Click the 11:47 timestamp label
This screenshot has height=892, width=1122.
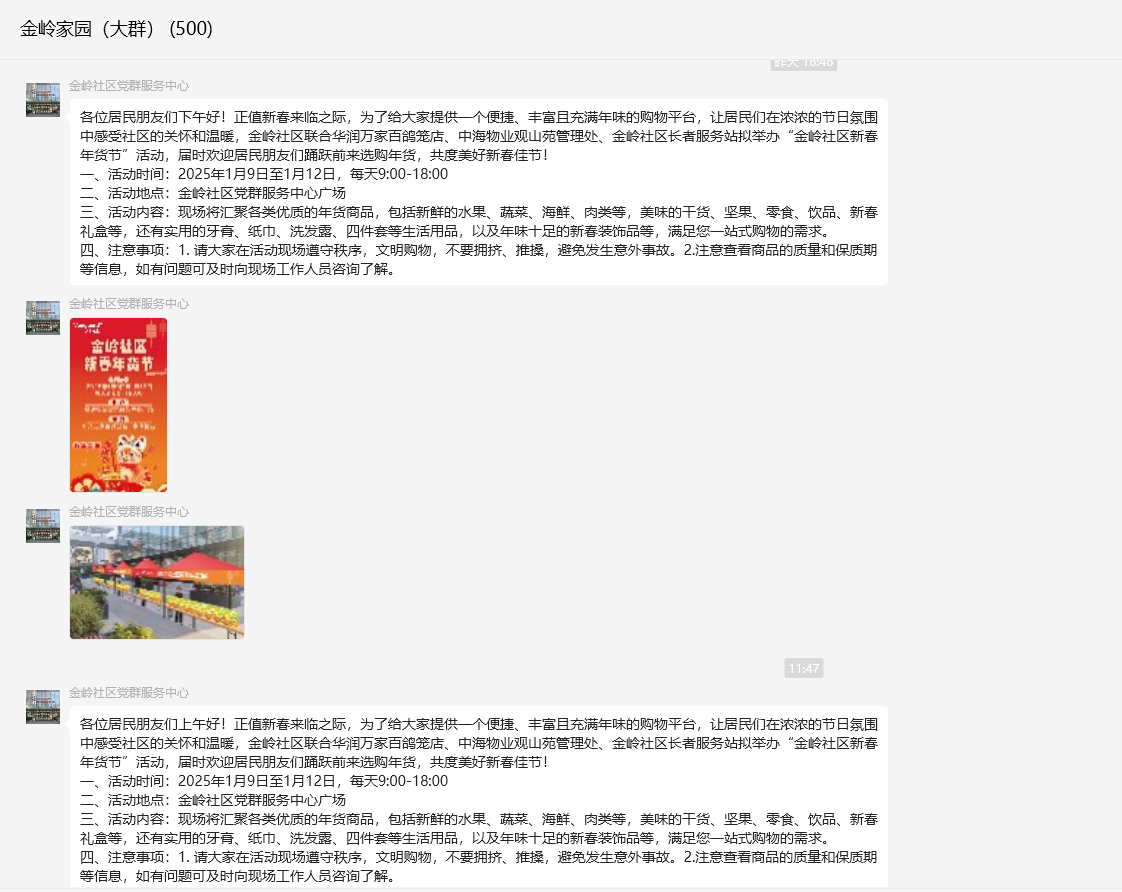coord(803,668)
